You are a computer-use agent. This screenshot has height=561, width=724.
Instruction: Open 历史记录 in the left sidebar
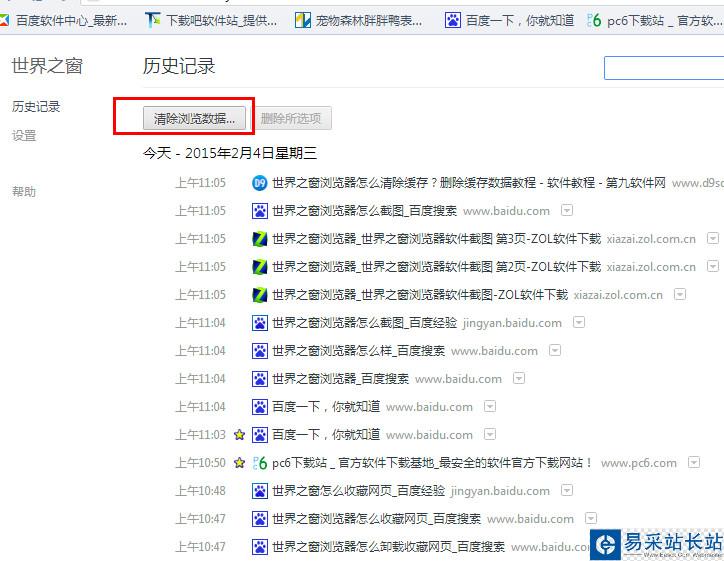pyautogui.click(x=36, y=107)
